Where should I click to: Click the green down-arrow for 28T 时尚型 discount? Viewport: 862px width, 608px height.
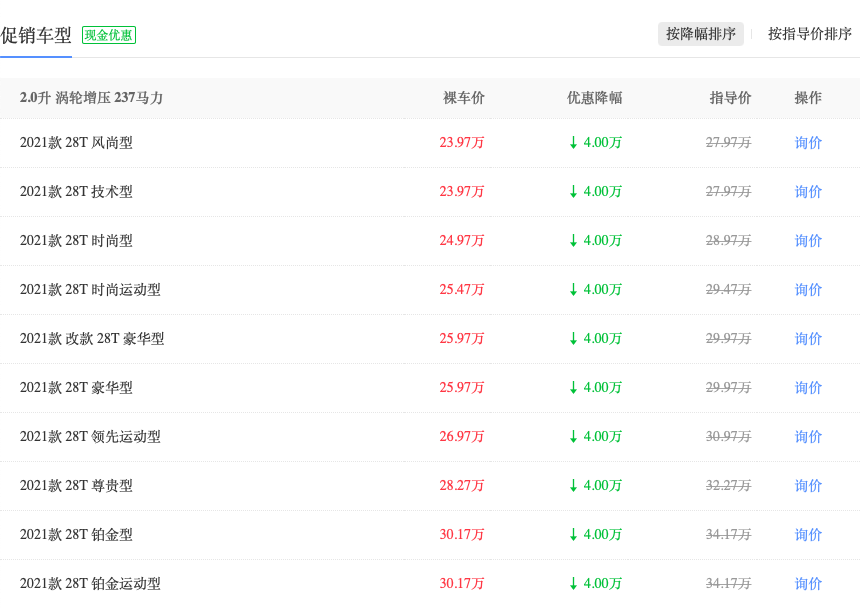[573, 241]
